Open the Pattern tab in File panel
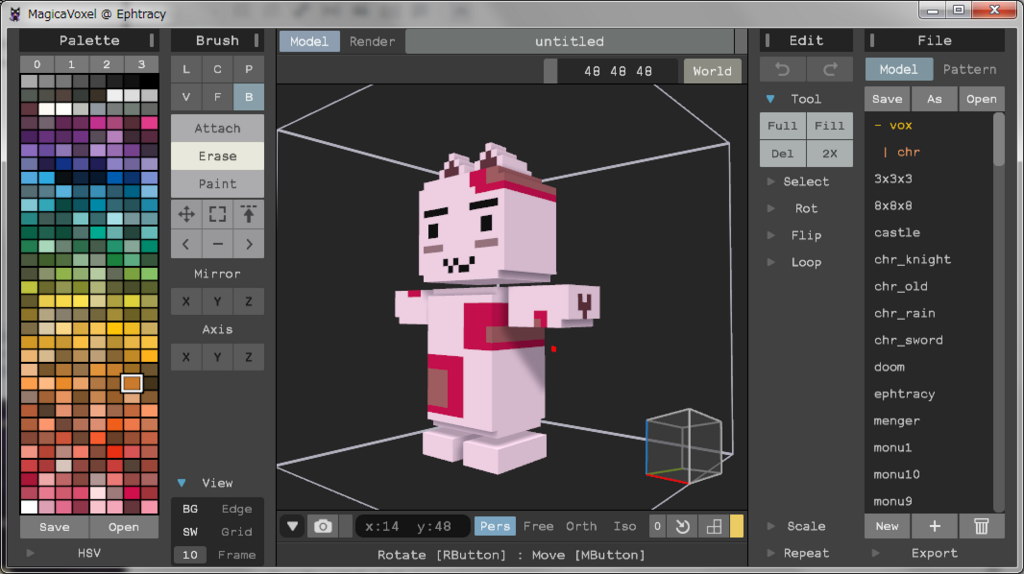1024x574 pixels. click(969, 69)
